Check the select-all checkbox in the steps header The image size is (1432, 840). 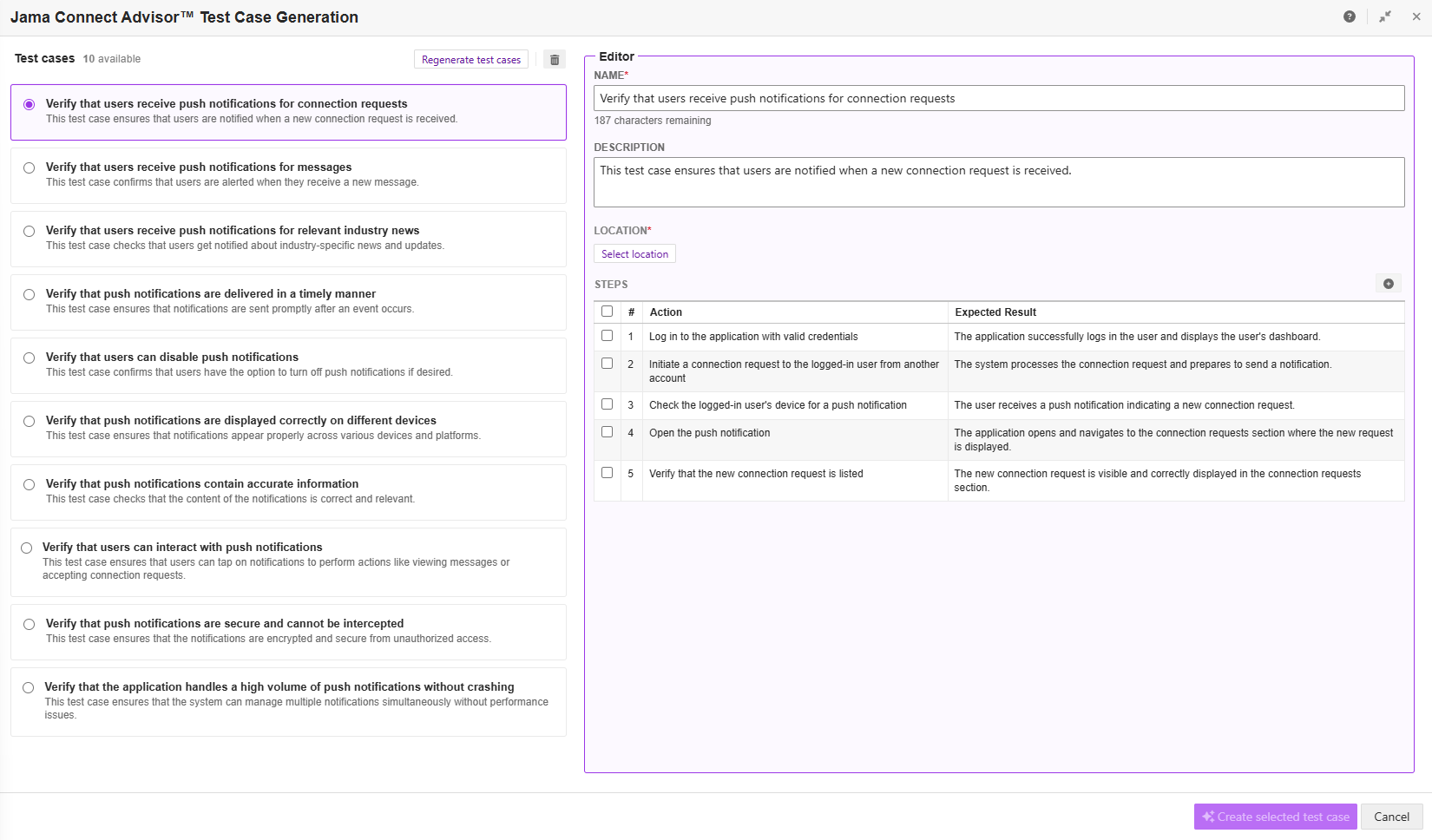click(x=607, y=311)
